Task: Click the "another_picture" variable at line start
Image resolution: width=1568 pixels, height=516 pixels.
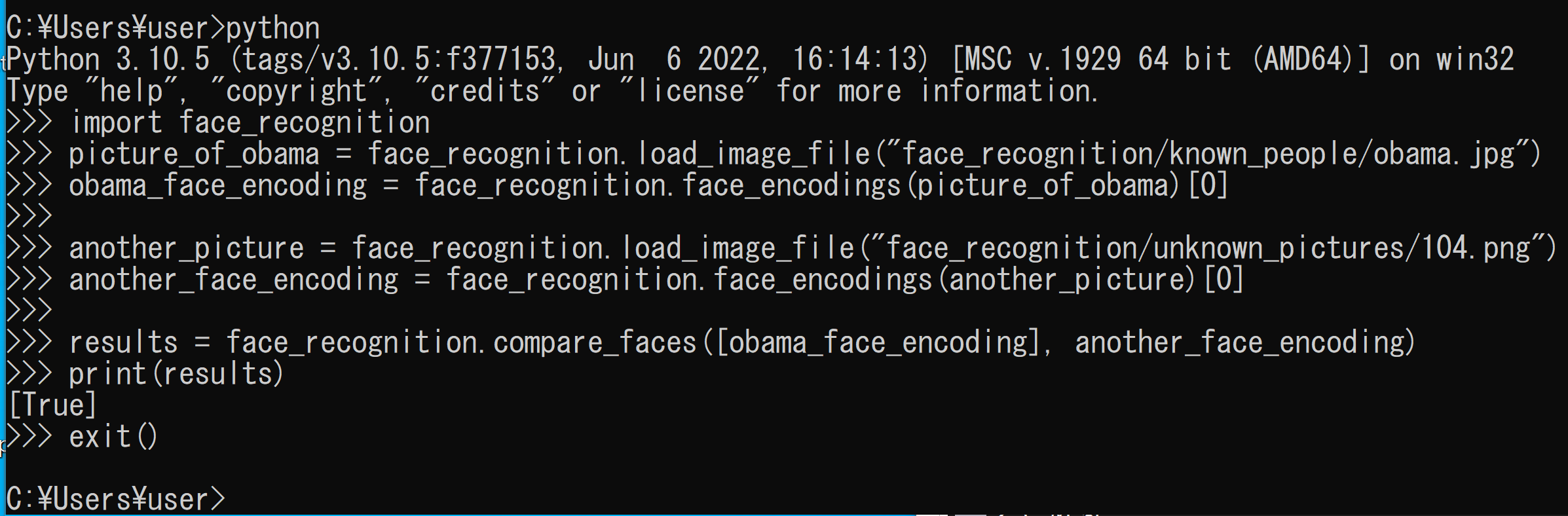Action: click(x=187, y=248)
